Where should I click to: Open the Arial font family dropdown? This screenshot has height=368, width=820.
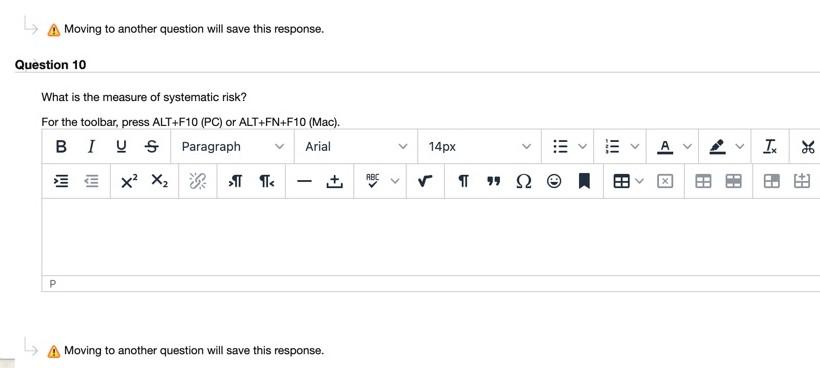(356, 147)
